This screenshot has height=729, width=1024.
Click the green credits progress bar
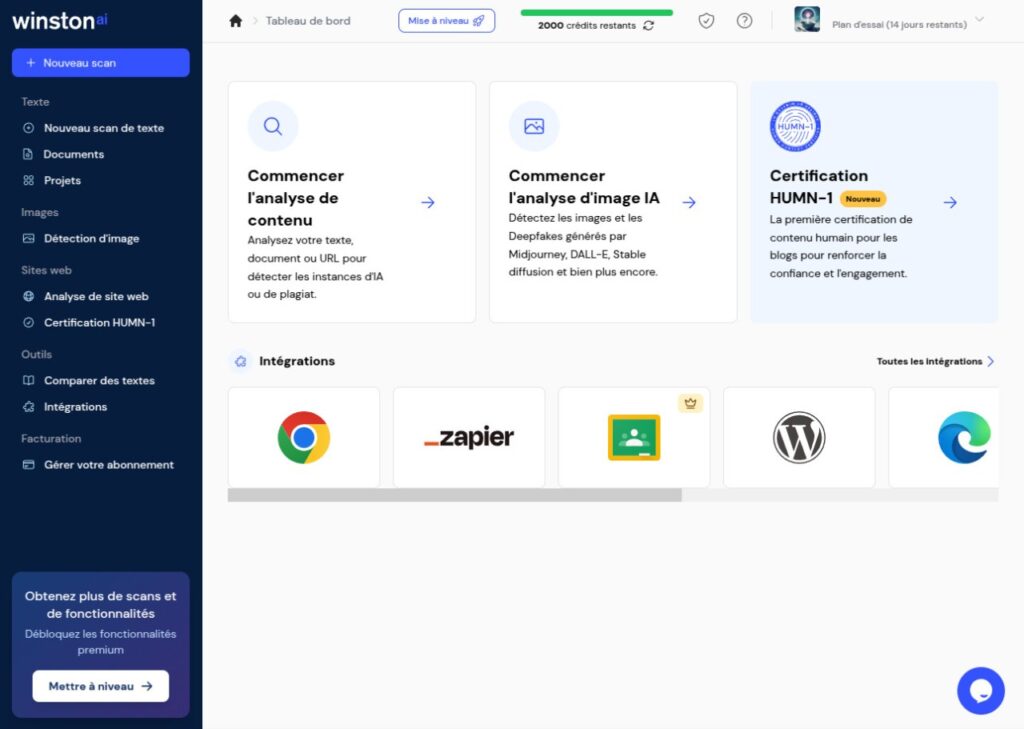point(596,13)
